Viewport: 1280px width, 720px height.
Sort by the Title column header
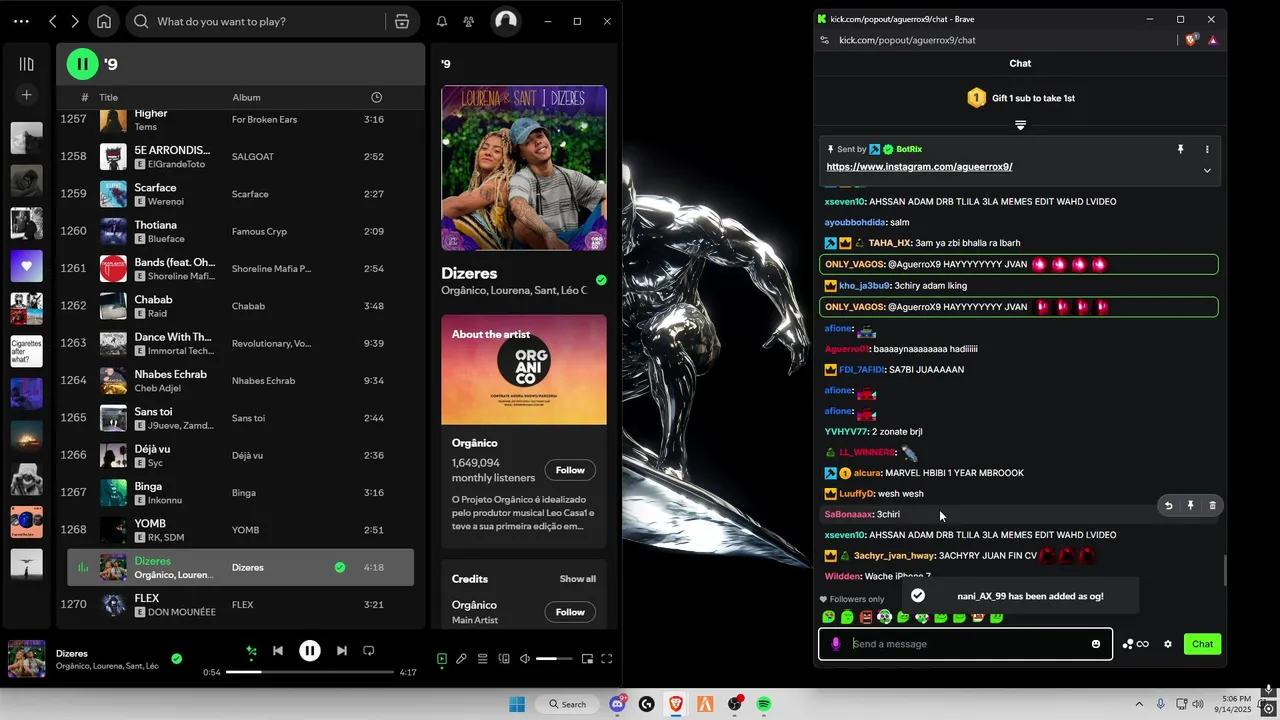(108, 97)
